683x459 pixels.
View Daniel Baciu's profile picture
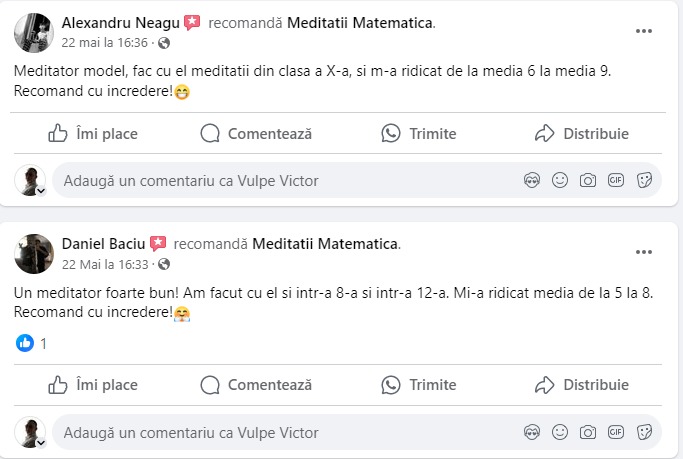(x=33, y=254)
